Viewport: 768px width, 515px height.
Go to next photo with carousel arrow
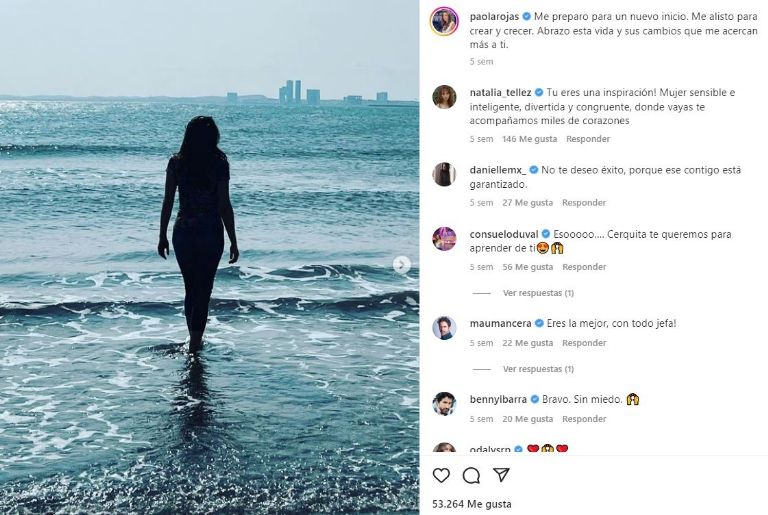pyautogui.click(x=401, y=265)
